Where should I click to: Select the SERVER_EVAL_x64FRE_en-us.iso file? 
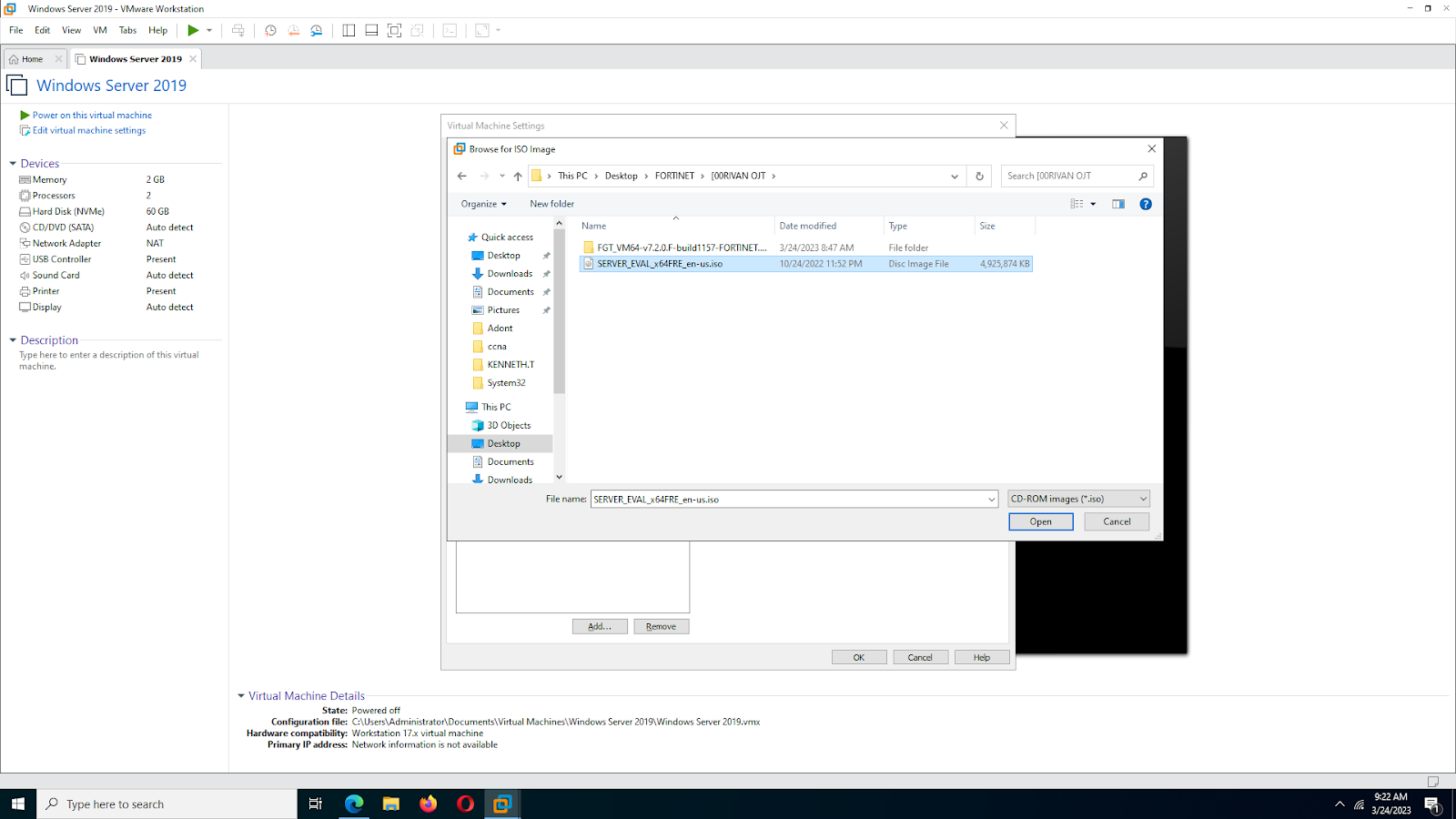click(805, 264)
